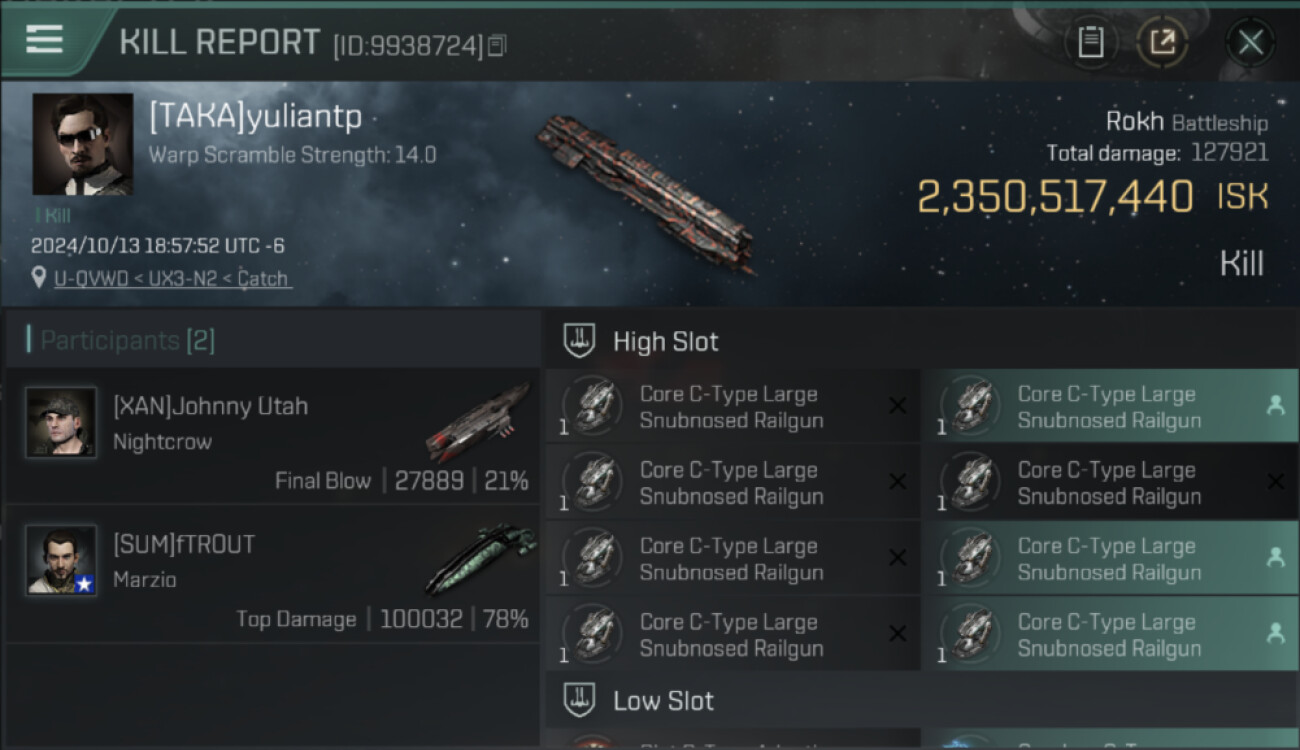Select bottom-right dropped Snubnosed Railgun entry
Viewport: 1300px width, 750px height.
(1110, 634)
